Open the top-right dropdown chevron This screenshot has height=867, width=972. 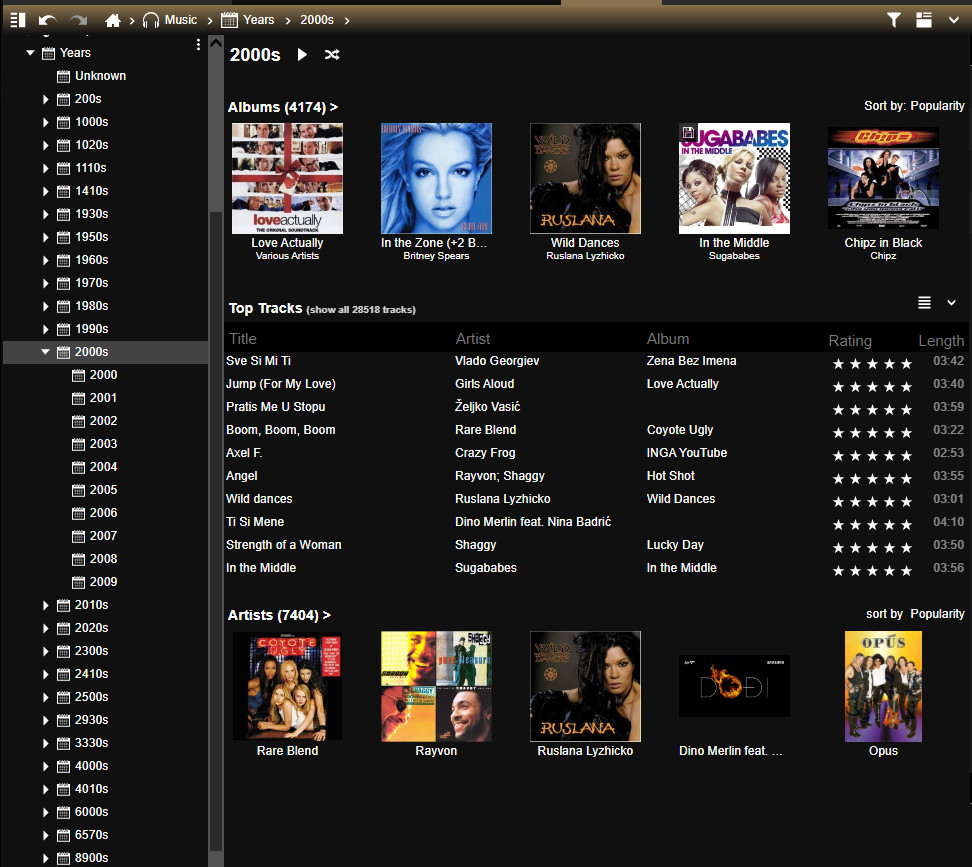click(953, 20)
